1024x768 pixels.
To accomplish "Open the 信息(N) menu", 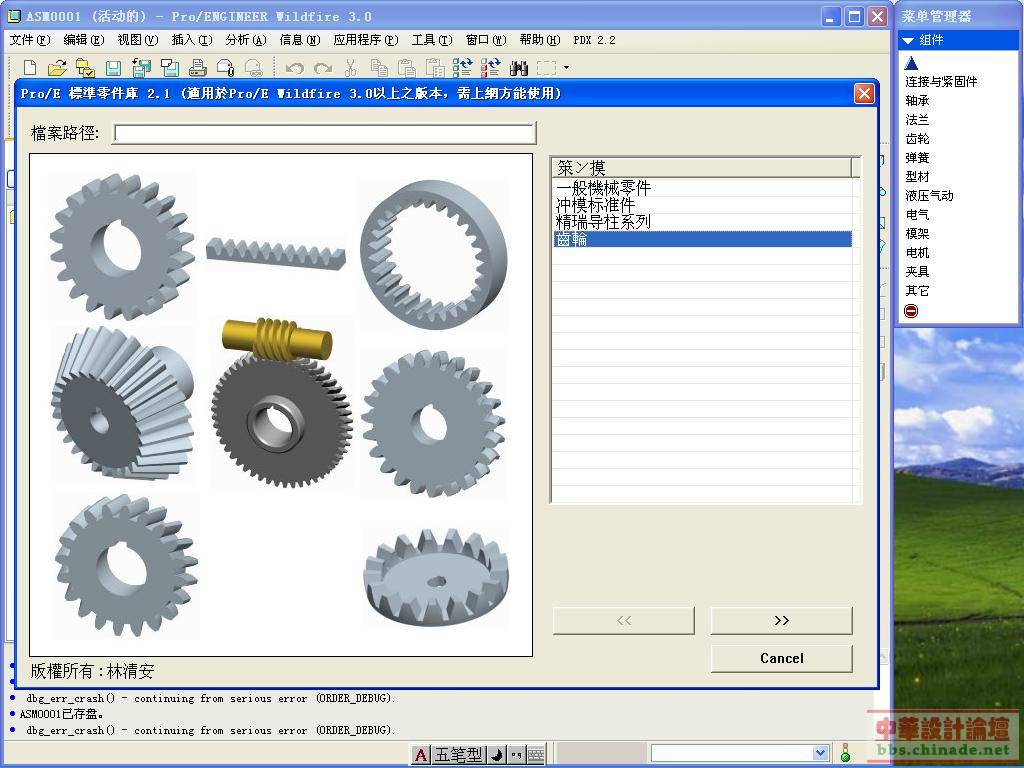I will (x=300, y=40).
